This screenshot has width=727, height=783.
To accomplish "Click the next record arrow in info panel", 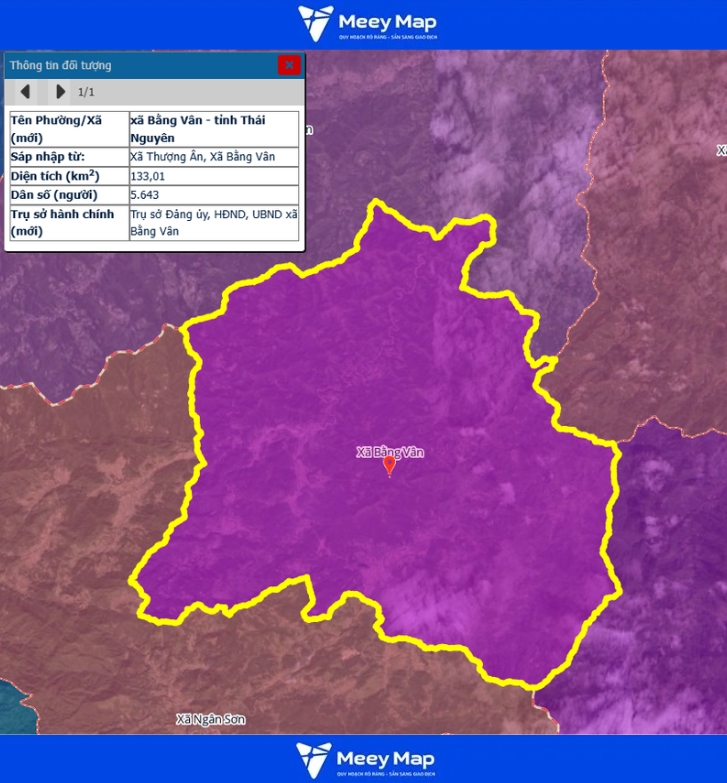I will 60,92.
